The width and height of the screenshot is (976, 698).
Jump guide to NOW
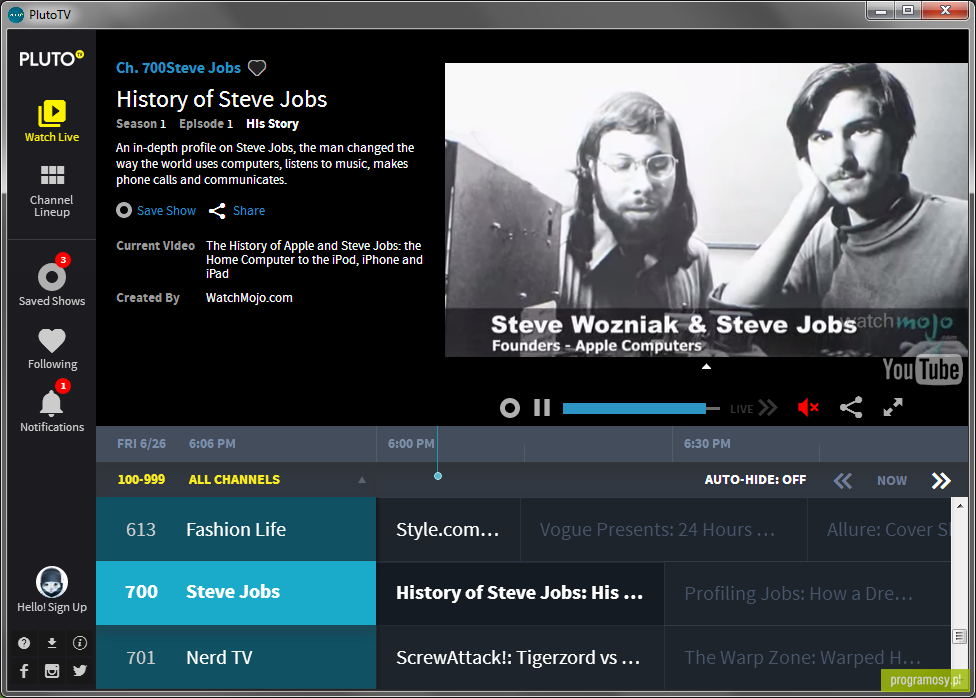[892, 481]
